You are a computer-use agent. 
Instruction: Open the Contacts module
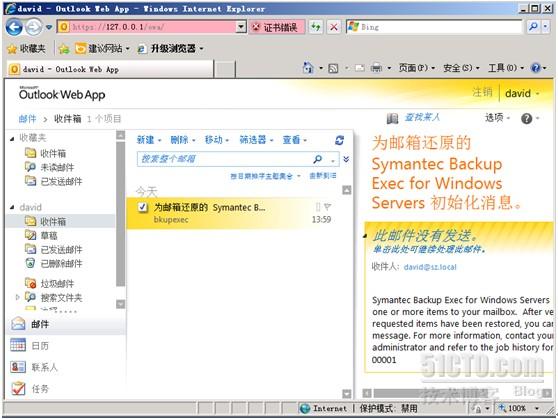coord(66,367)
